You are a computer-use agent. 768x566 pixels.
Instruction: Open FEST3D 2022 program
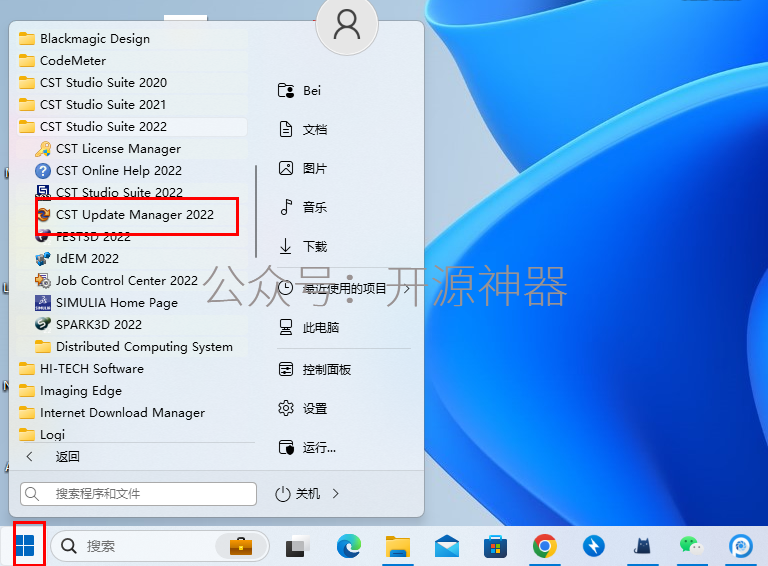click(93, 236)
